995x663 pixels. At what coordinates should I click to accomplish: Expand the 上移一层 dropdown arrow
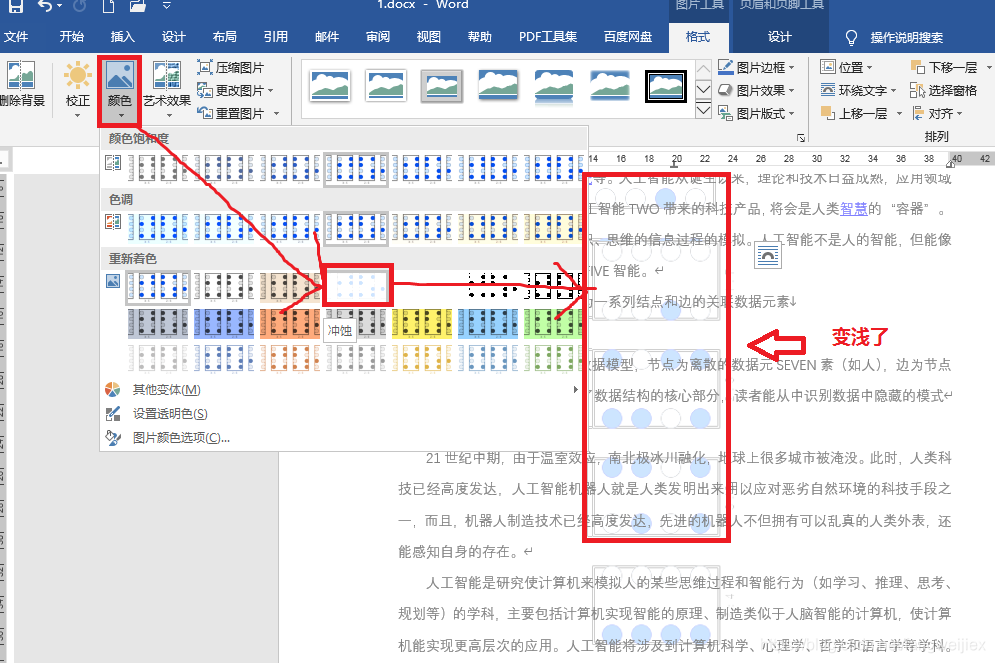899,114
